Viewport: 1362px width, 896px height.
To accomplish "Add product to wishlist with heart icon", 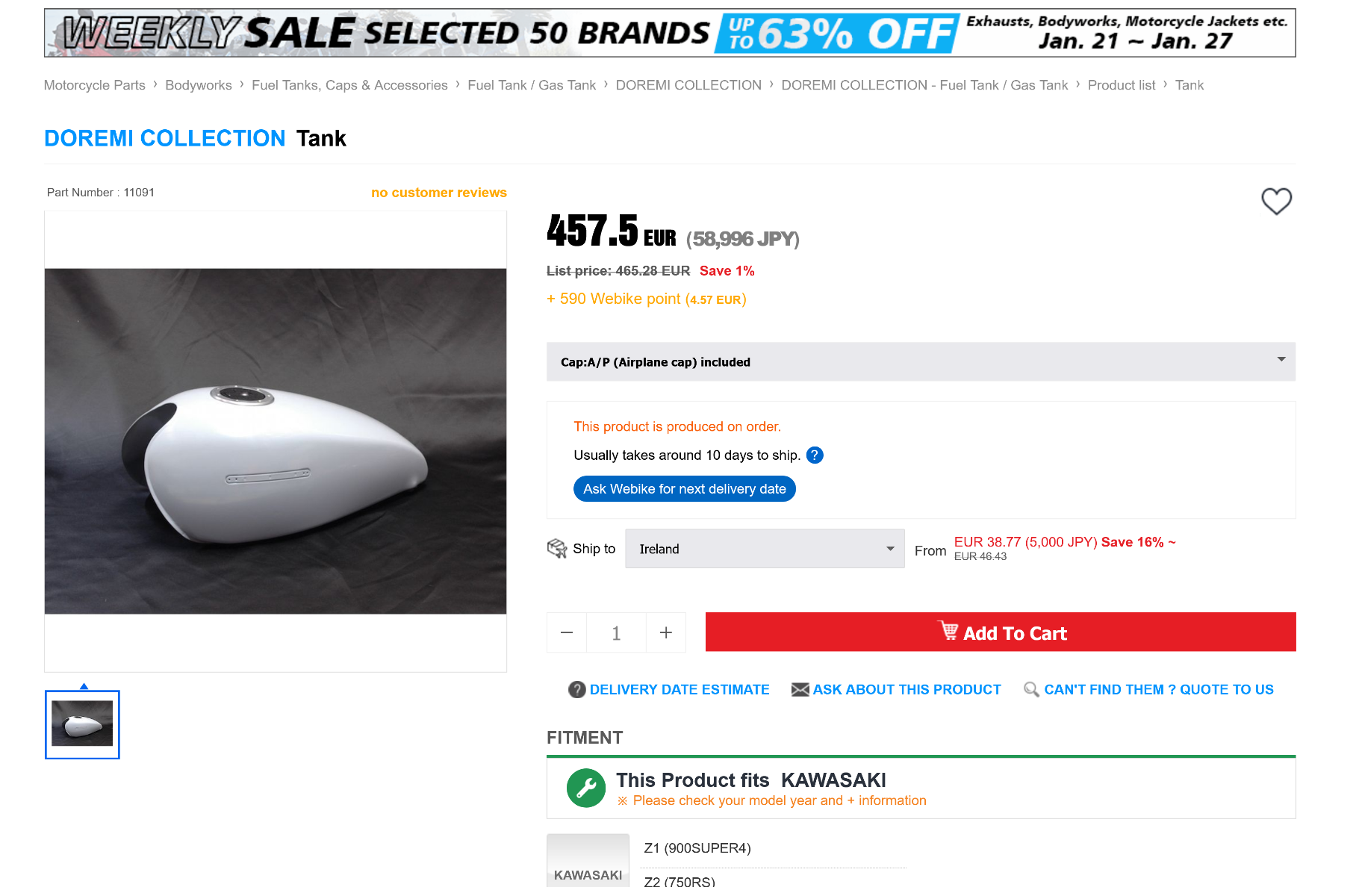I will (x=1276, y=201).
